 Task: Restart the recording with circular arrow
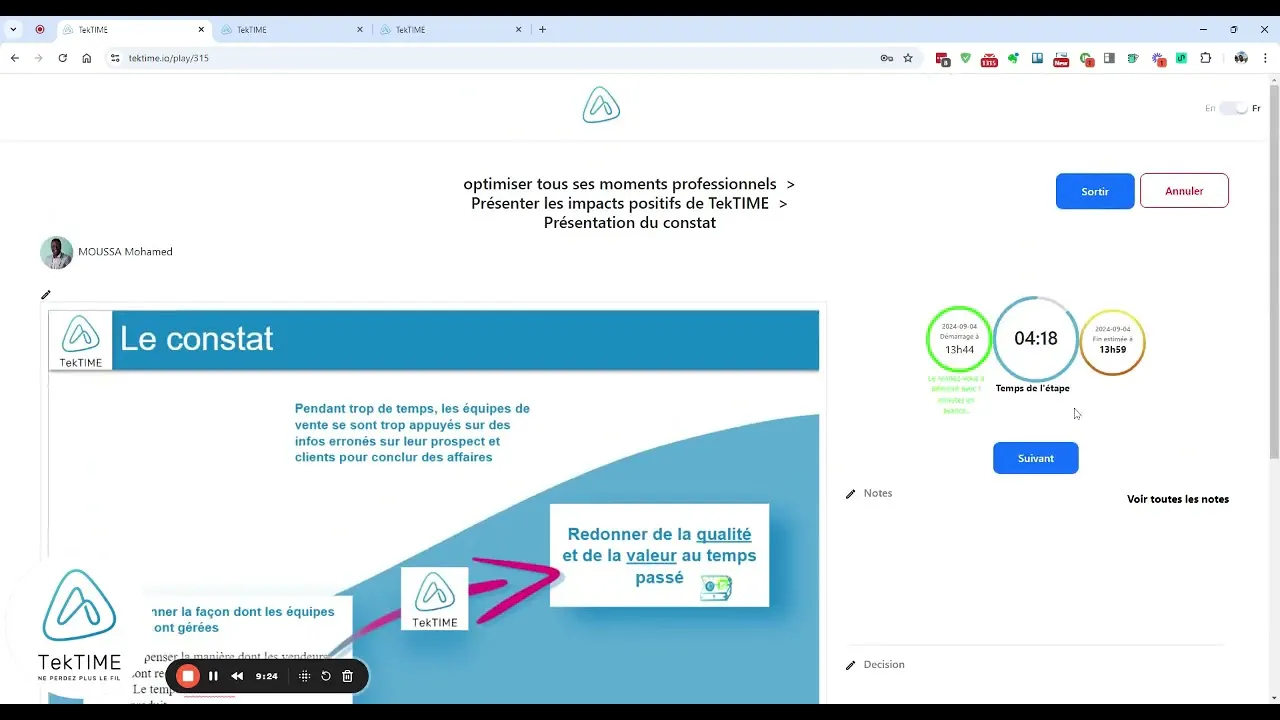(326, 676)
